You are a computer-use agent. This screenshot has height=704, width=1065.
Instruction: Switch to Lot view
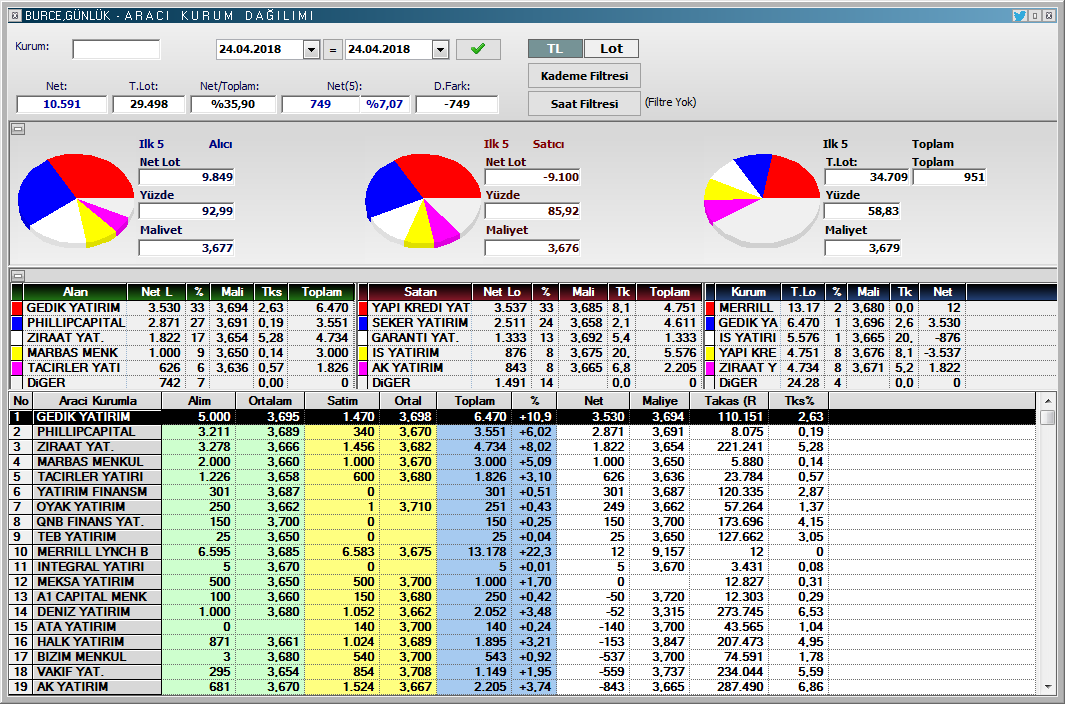coord(611,48)
